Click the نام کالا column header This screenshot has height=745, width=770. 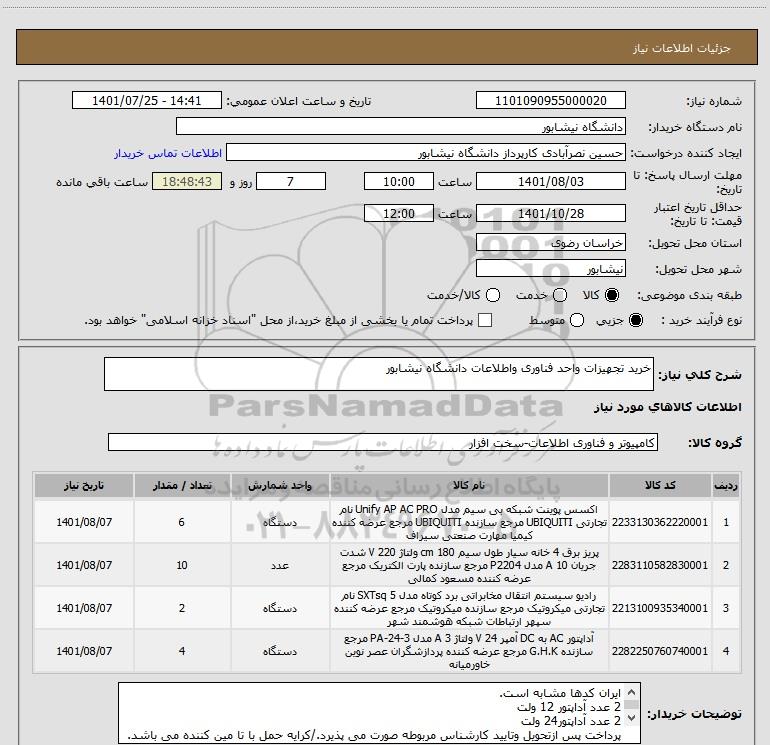pyautogui.click(x=469, y=486)
